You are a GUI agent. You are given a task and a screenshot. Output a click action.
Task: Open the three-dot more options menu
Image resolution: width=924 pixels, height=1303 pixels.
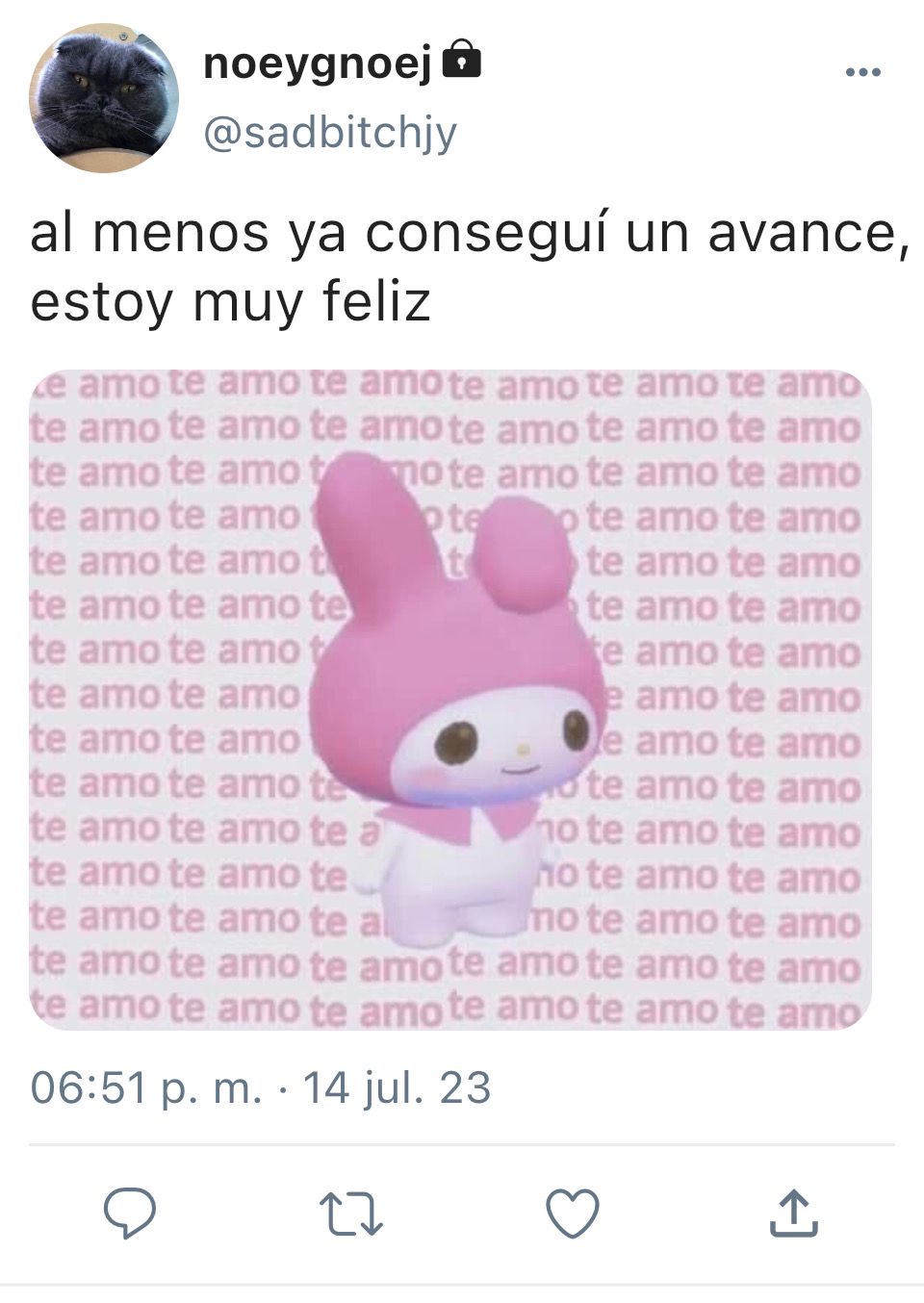click(x=862, y=72)
